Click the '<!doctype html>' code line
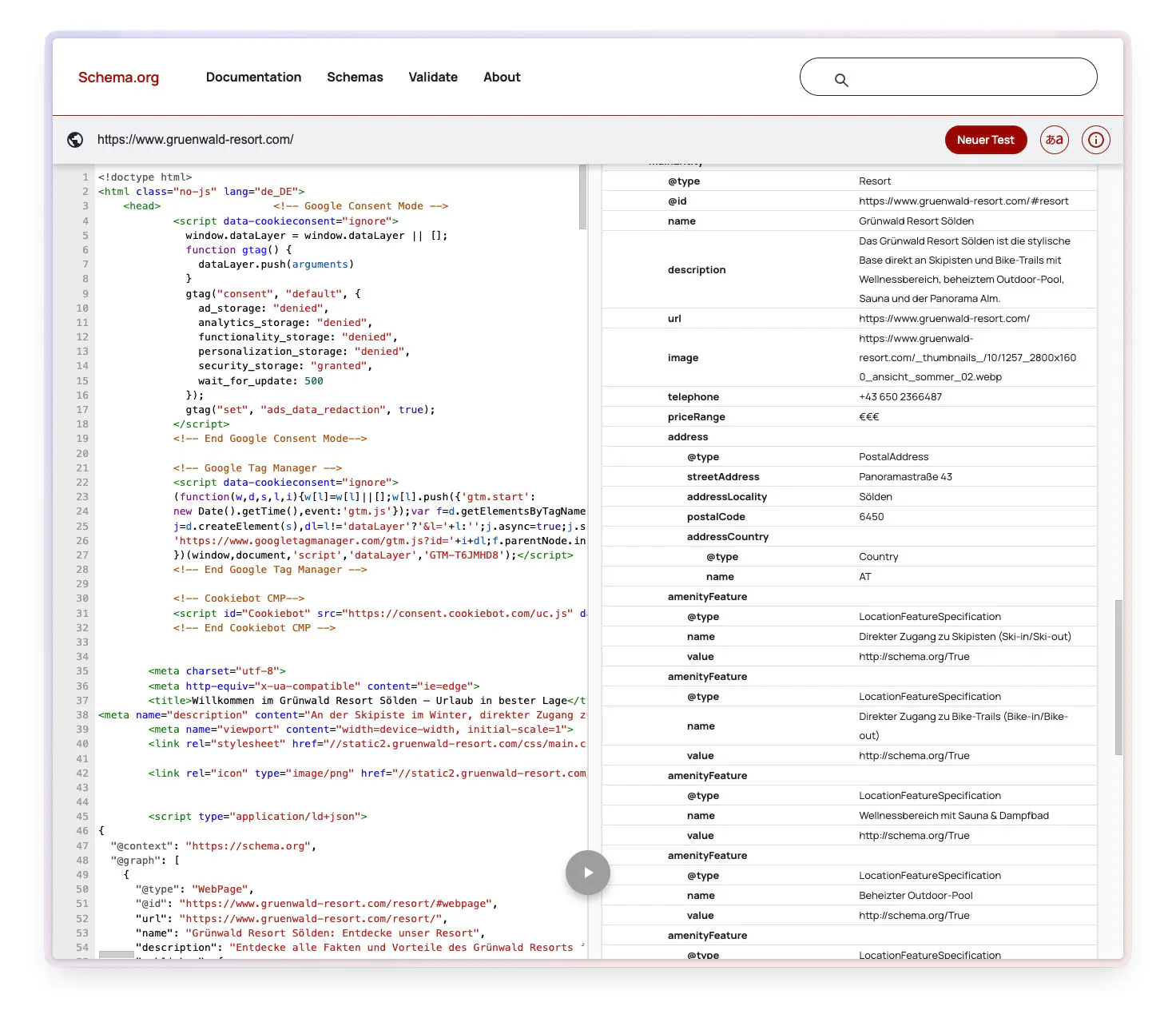 coord(145,177)
